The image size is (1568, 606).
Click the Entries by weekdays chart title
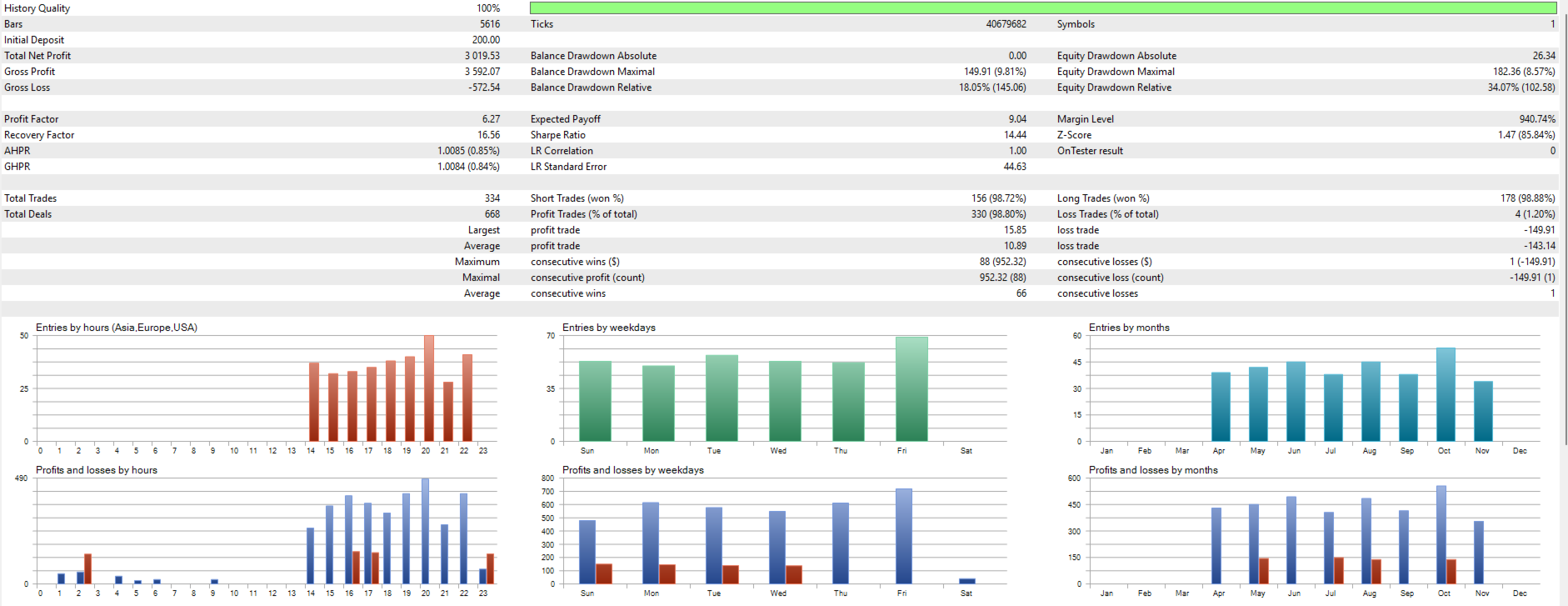click(x=609, y=328)
